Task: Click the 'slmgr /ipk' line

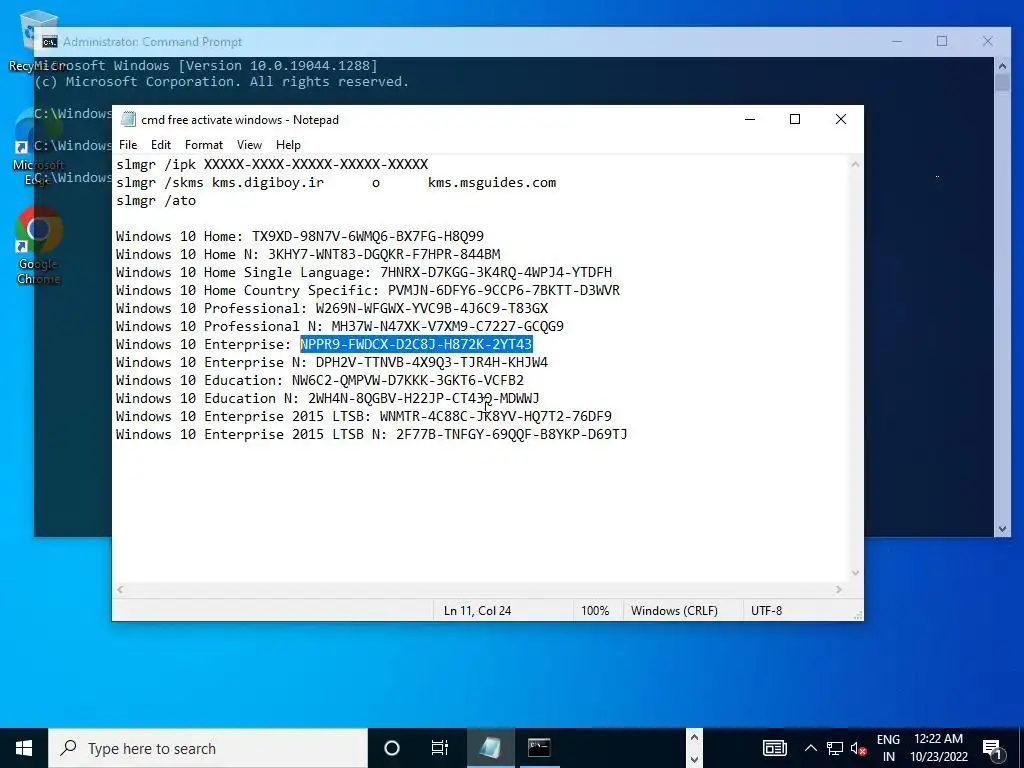Action: pyautogui.click(x=272, y=165)
